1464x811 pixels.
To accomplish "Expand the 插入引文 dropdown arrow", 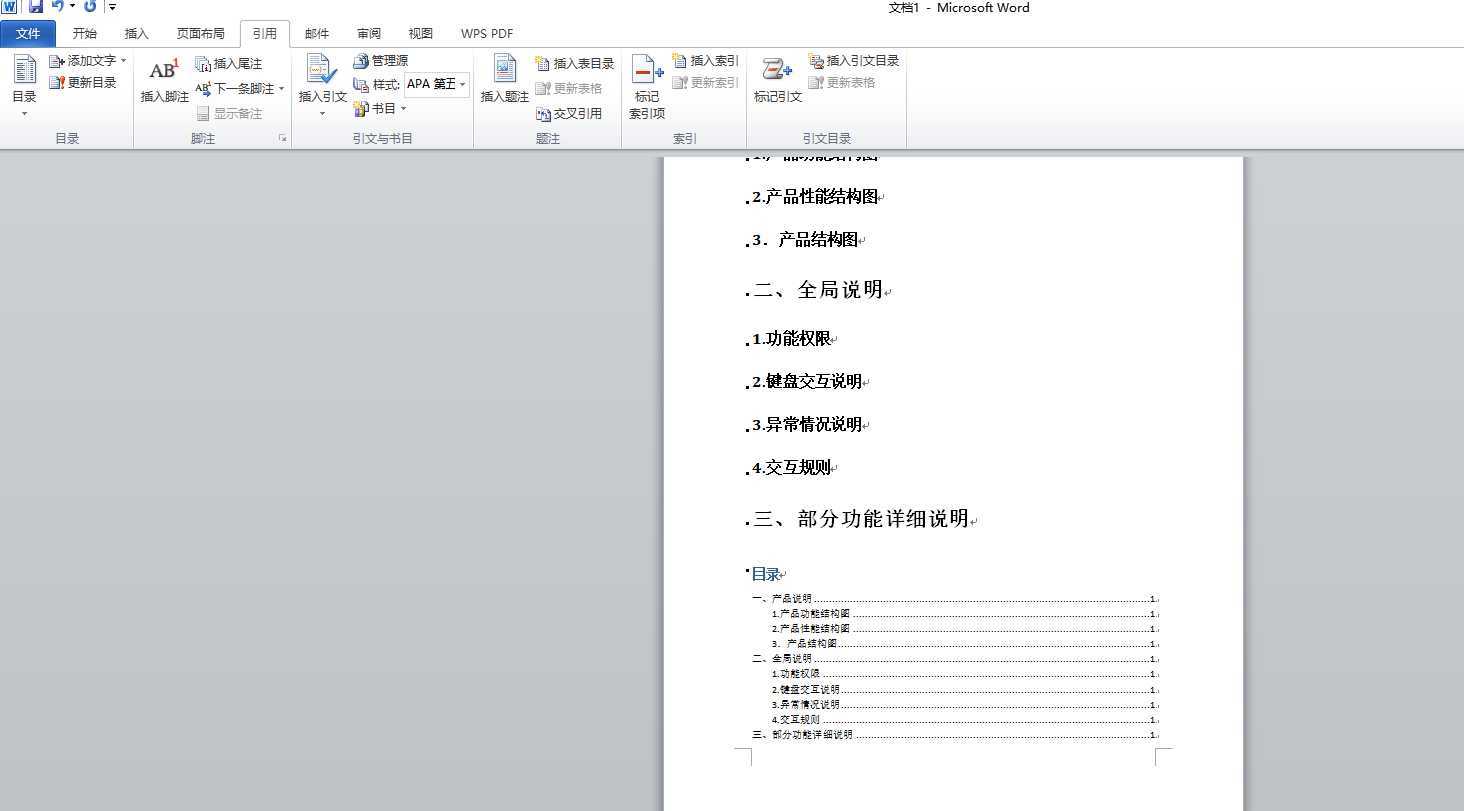I will point(322,113).
